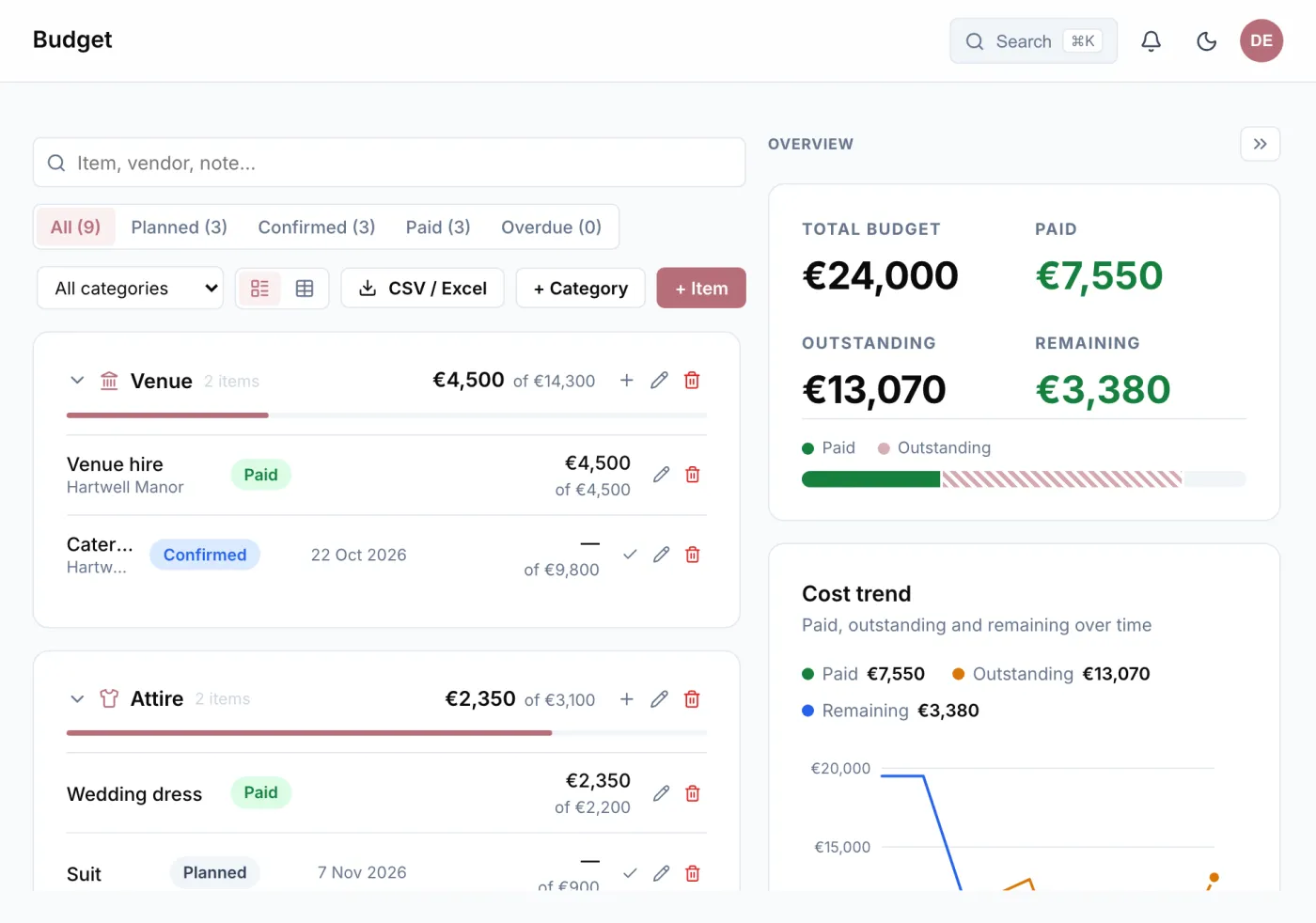Collapse the Venue category
Image resolution: width=1316 pixels, height=923 pixels.
point(77,381)
